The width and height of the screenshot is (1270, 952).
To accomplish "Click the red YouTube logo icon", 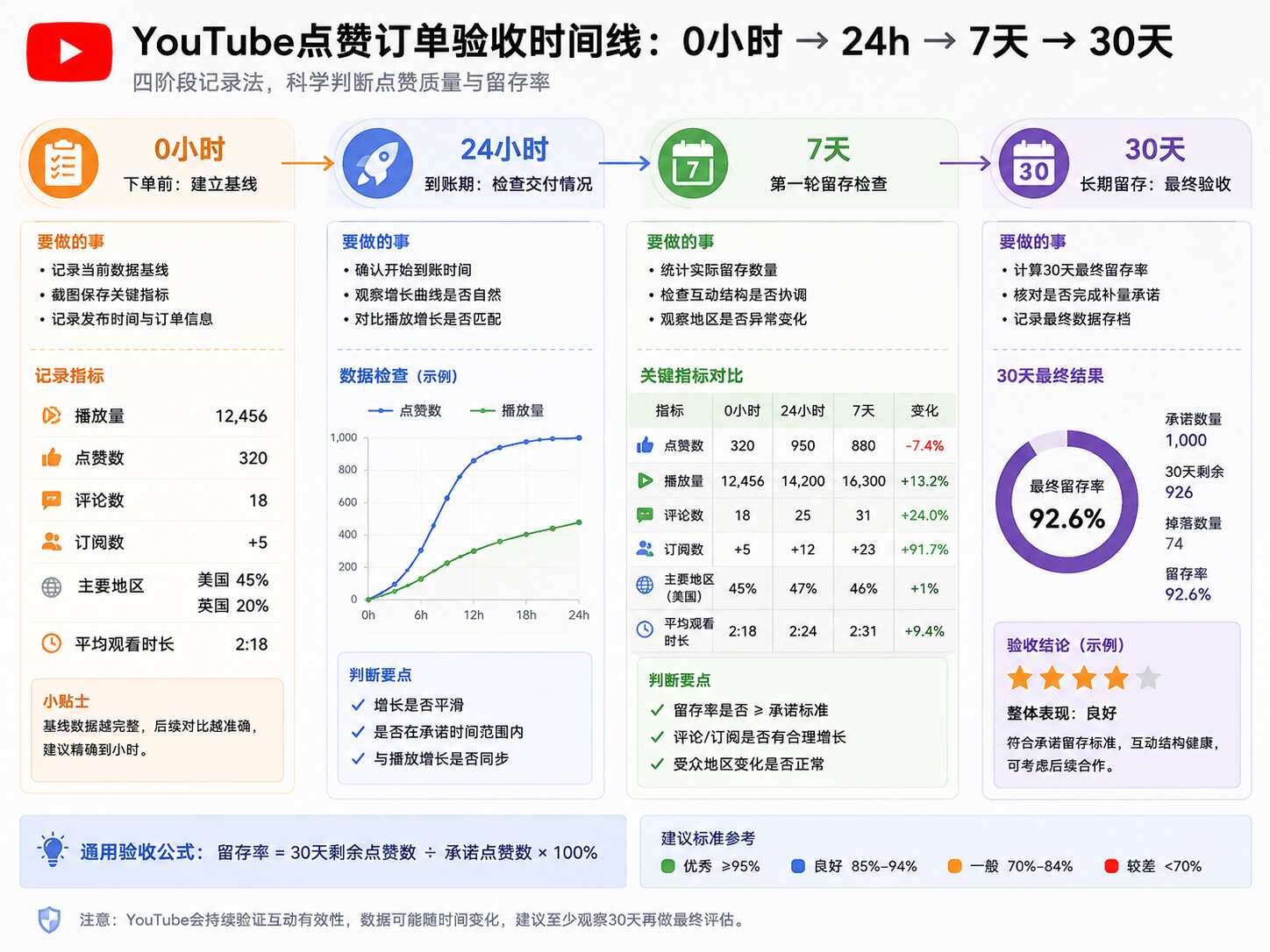I will point(69,52).
